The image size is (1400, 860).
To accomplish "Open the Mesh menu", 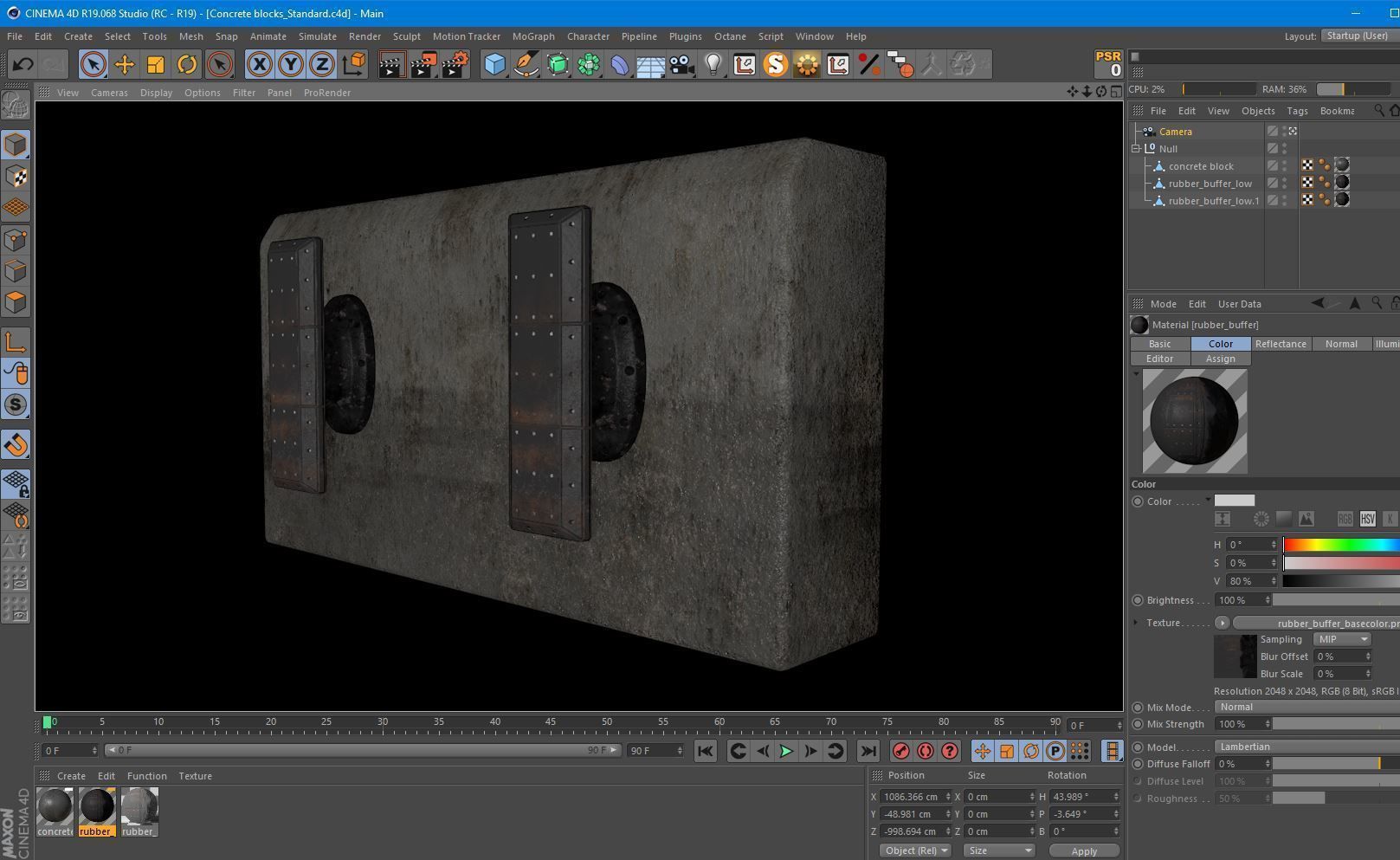I will click(x=190, y=36).
